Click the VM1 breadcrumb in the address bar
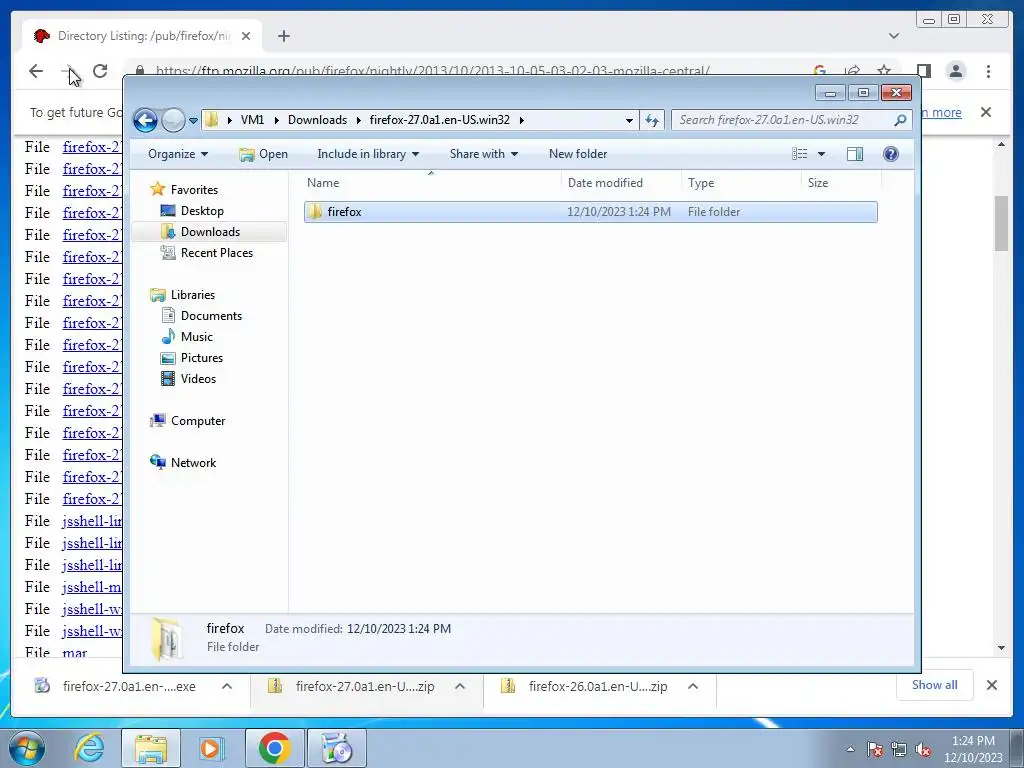This screenshot has height=768, width=1024. (x=252, y=120)
